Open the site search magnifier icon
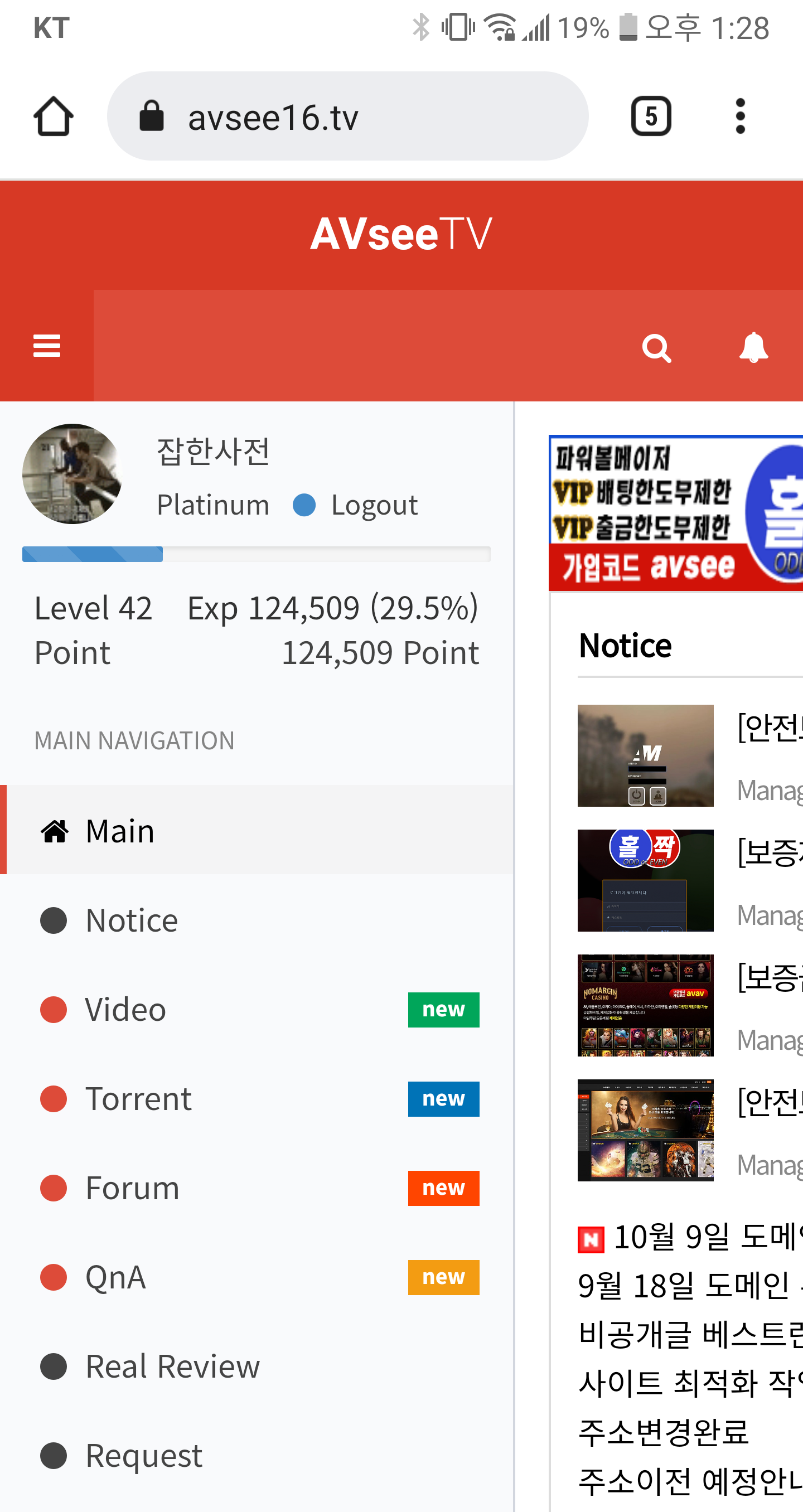Viewport: 803px width, 1512px height. click(x=657, y=348)
